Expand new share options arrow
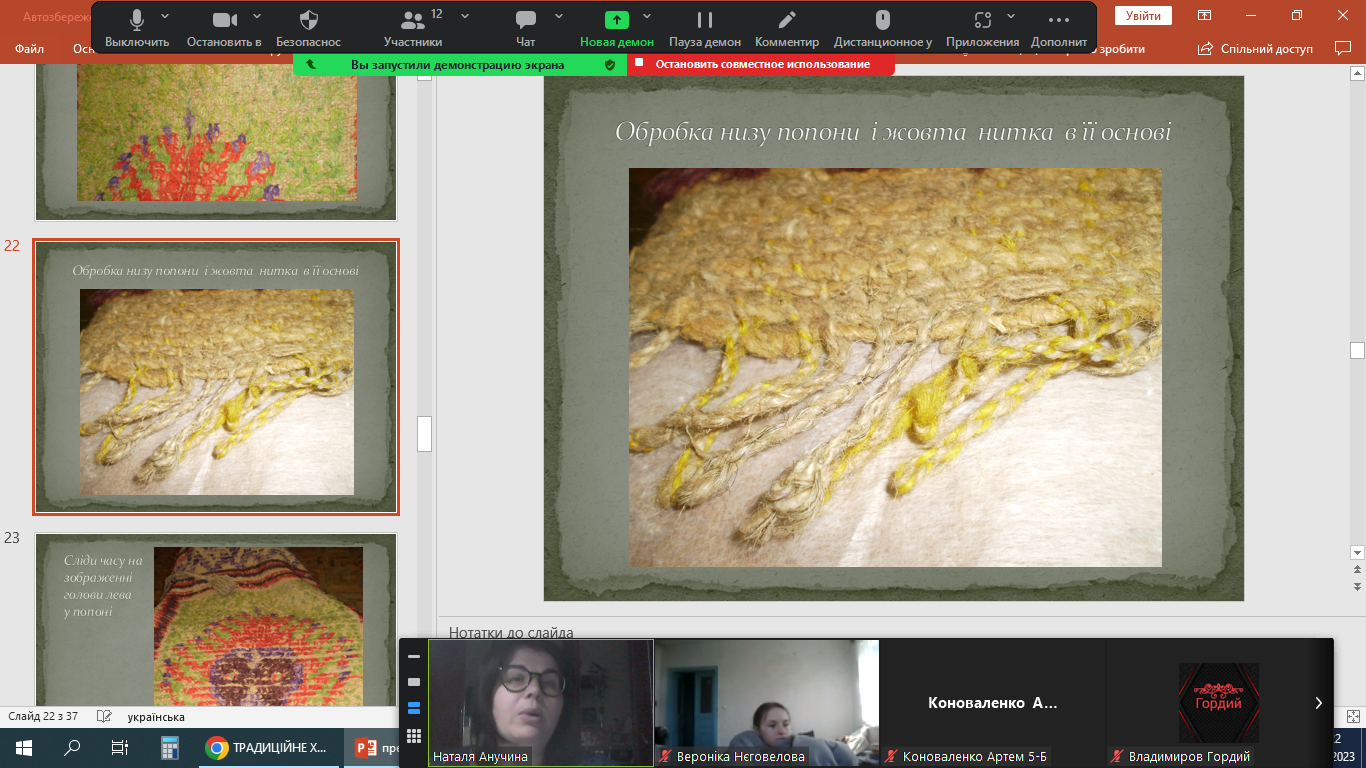The image size is (1366, 768). pos(647,16)
